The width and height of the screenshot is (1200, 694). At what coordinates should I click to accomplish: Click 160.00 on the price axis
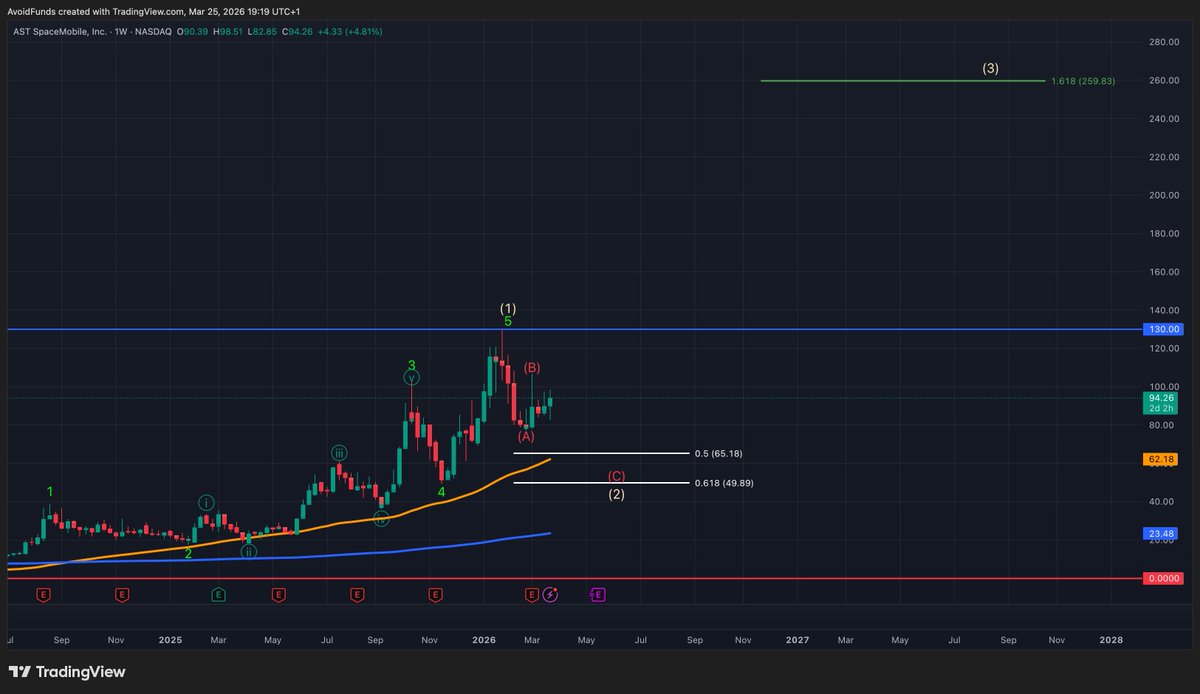[x=1165, y=272]
